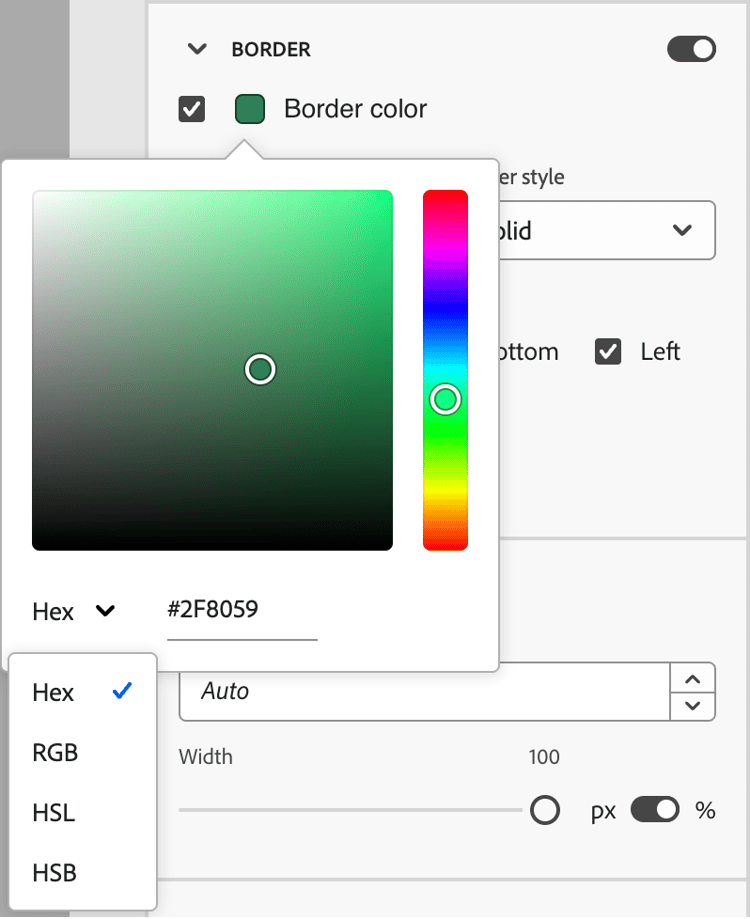Uncheck the Left border side checkbox
Screen dimensions: 750x919
pyautogui.click(x=607, y=351)
